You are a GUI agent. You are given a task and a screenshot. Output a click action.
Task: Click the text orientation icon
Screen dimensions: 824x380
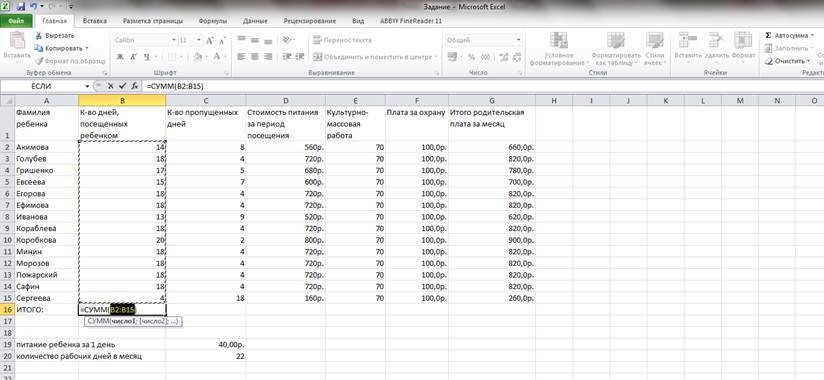pyautogui.click(x=287, y=40)
